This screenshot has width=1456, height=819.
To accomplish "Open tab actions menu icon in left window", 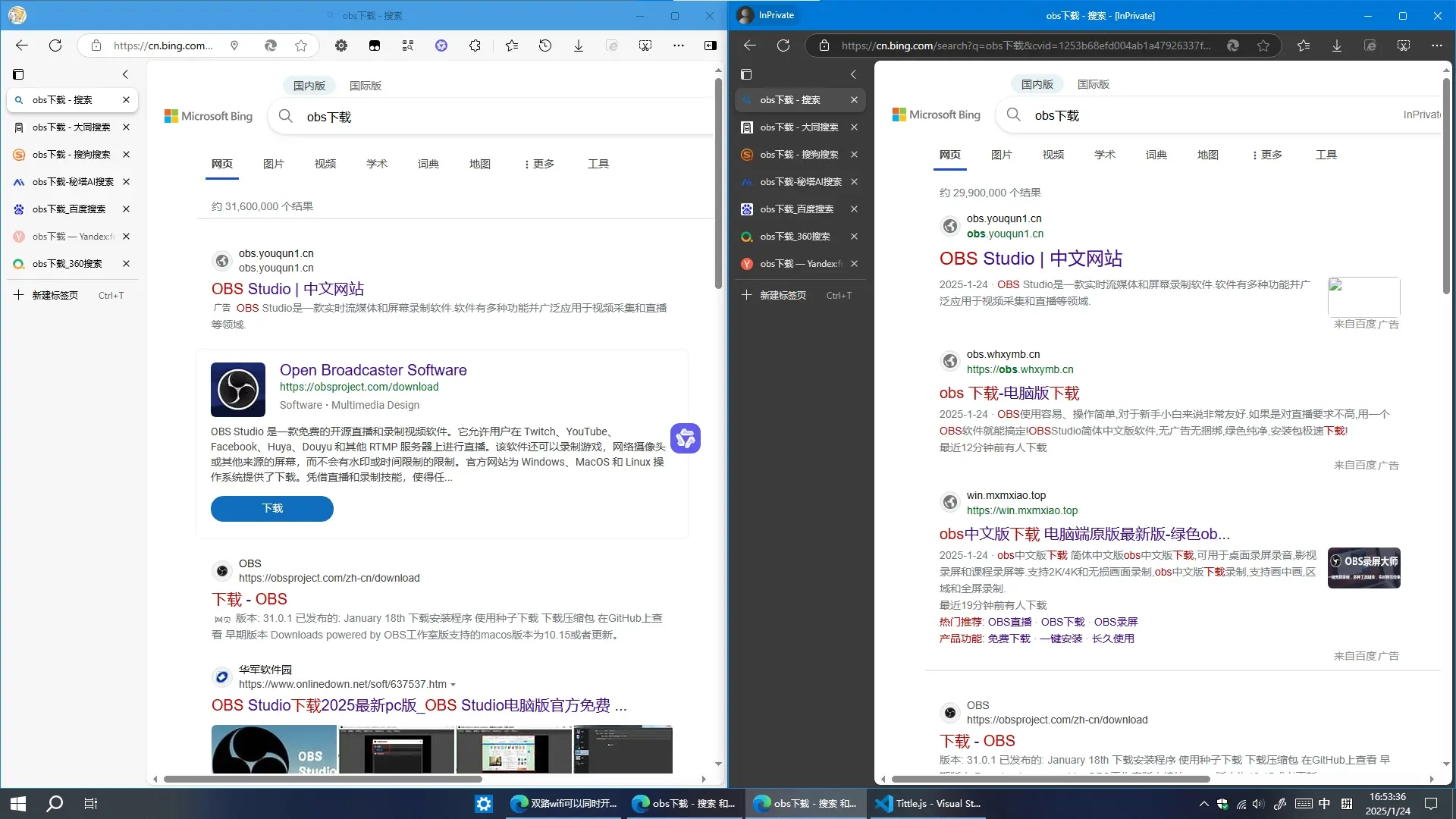I will (x=18, y=74).
